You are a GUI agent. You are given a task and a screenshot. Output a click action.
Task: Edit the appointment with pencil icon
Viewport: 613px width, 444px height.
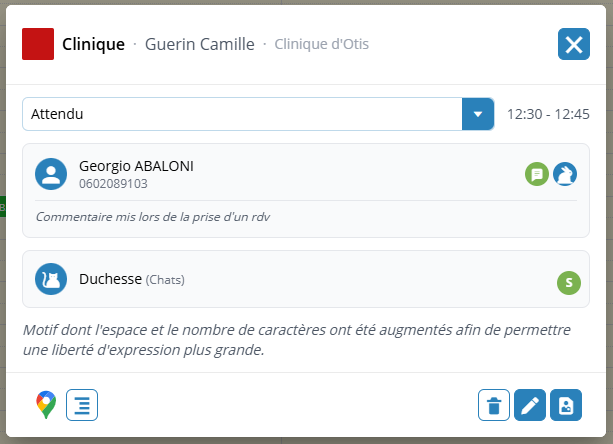(530, 405)
